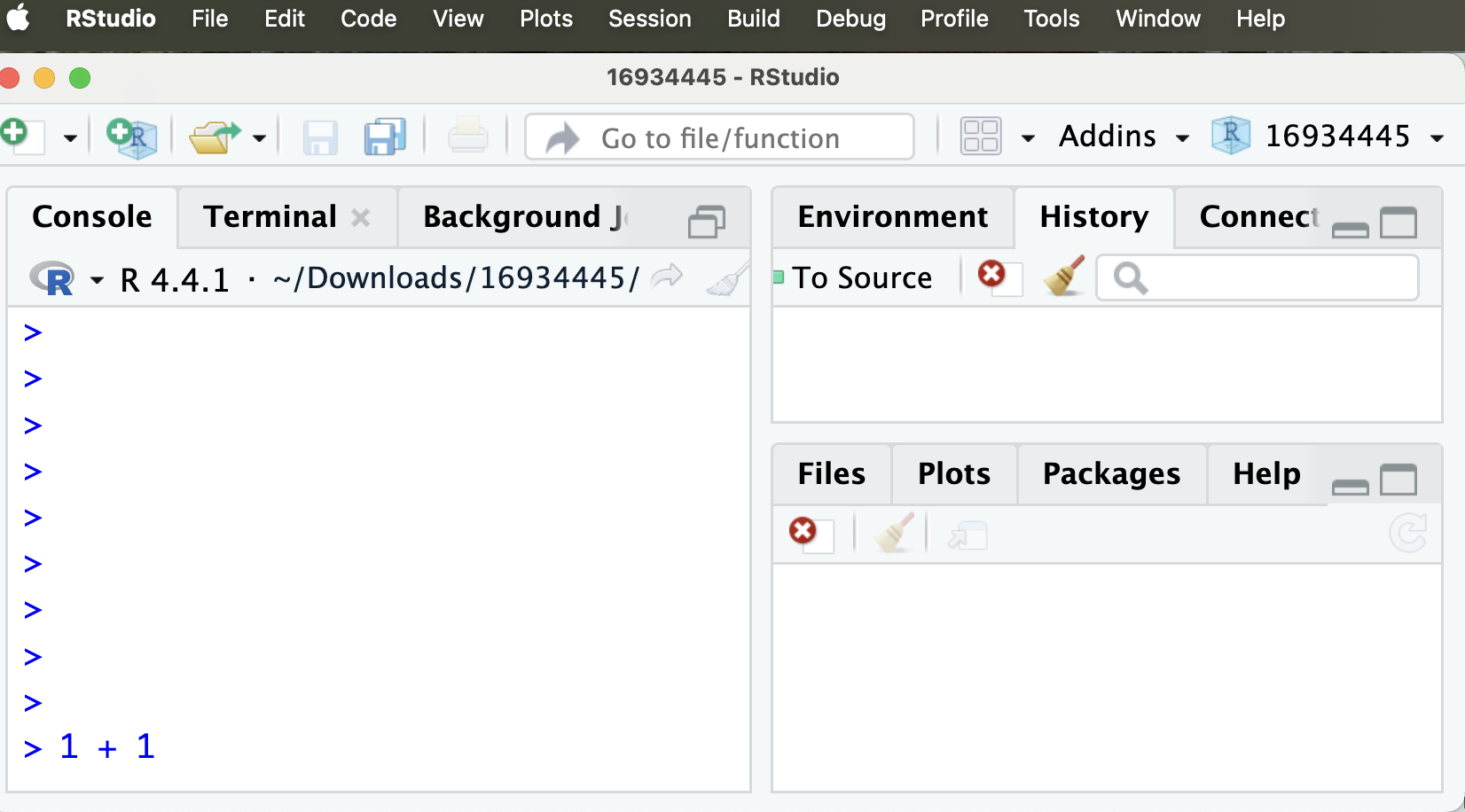This screenshot has width=1465, height=812.
Task: Clear all history with the broom icon
Action: 1063,277
